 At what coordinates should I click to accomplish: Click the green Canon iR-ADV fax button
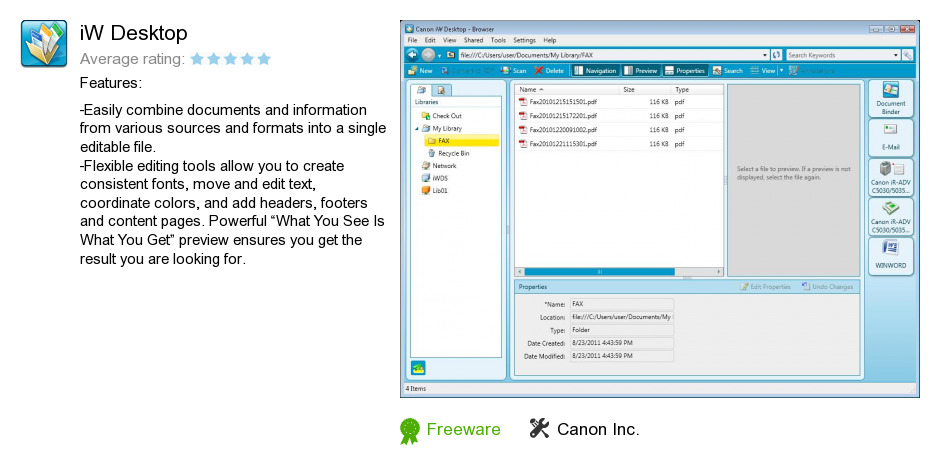click(x=890, y=217)
